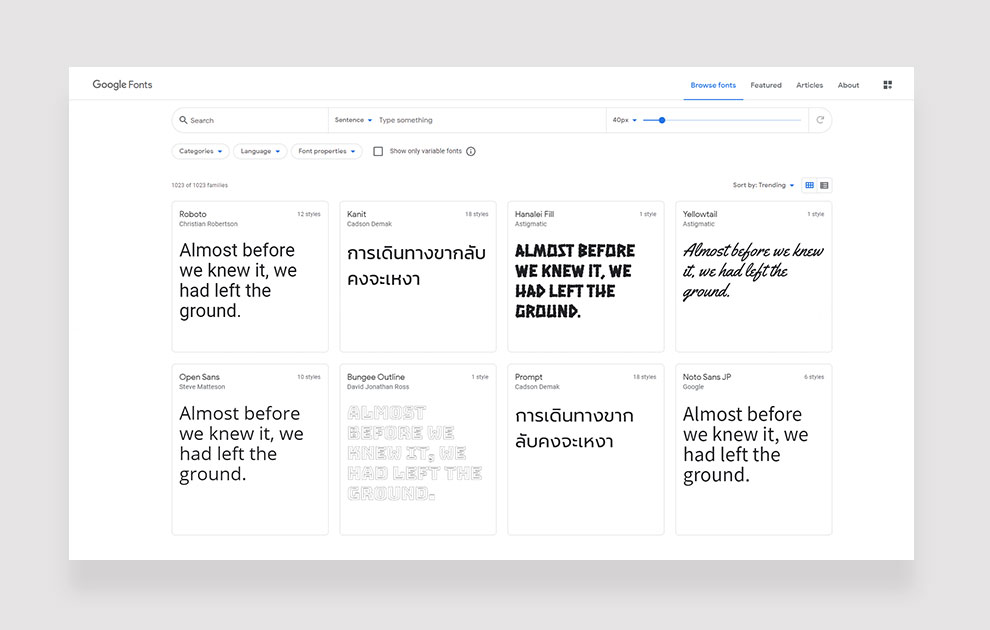Click the reset preview refresh icon
This screenshot has width=990, height=630.
820,120
